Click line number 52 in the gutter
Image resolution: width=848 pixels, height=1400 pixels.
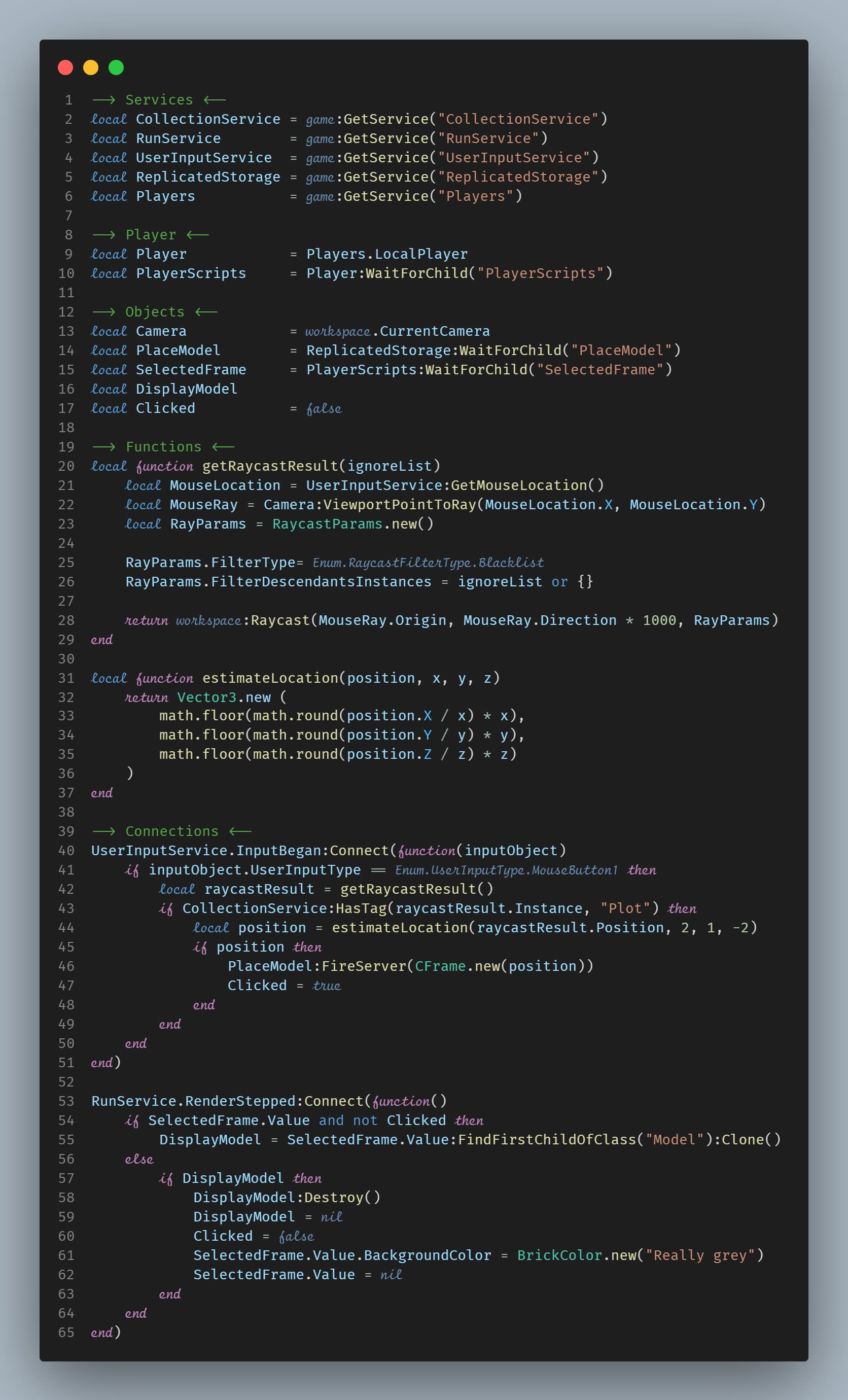pos(66,1082)
